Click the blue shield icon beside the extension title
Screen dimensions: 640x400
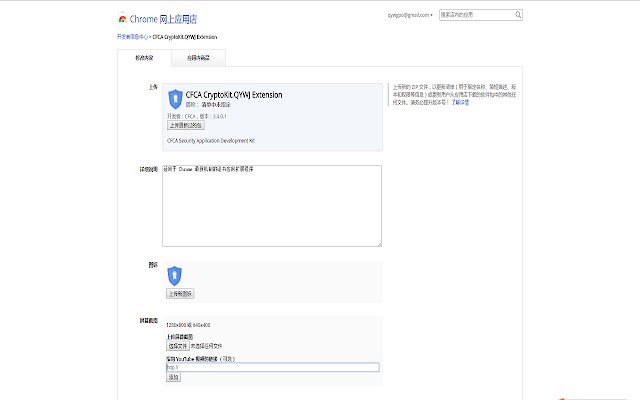(175, 99)
